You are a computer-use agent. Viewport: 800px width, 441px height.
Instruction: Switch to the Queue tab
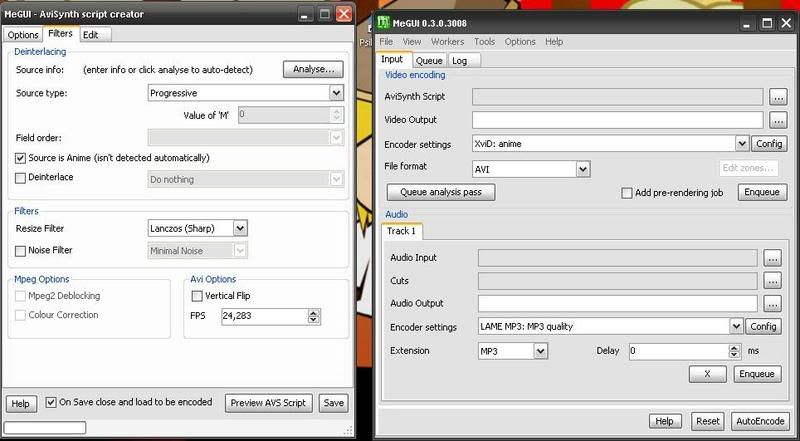(x=429, y=61)
